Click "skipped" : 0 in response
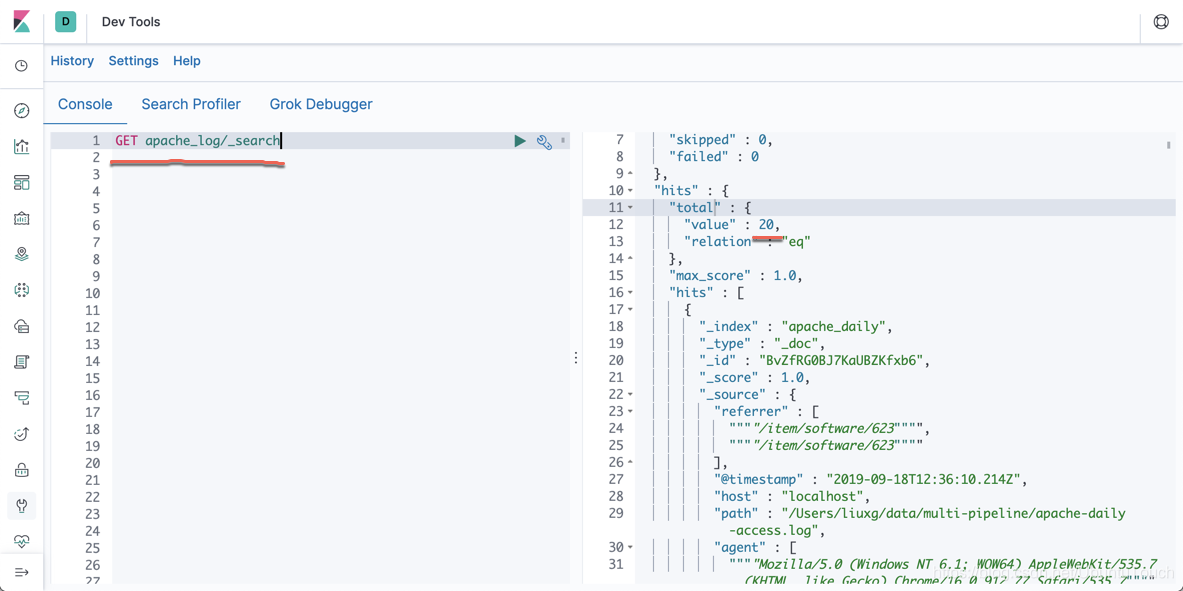 721,140
